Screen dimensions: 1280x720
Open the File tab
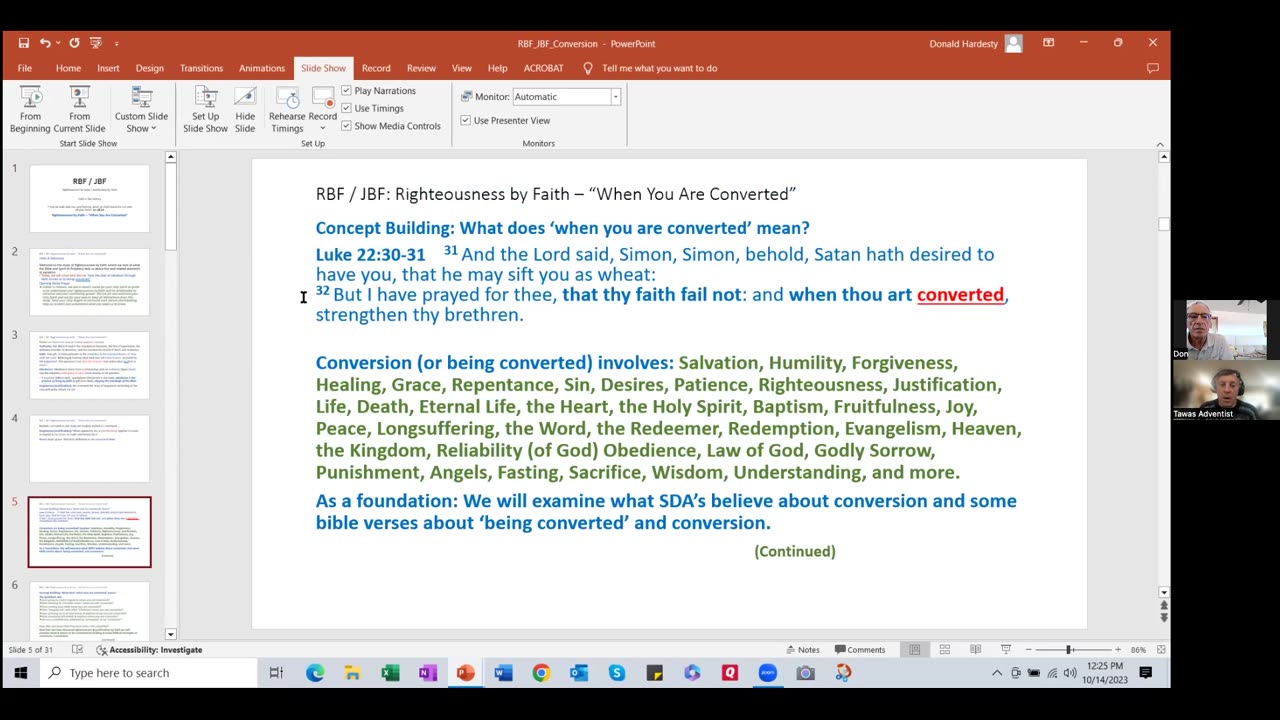pyautogui.click(x=25, y=68)
